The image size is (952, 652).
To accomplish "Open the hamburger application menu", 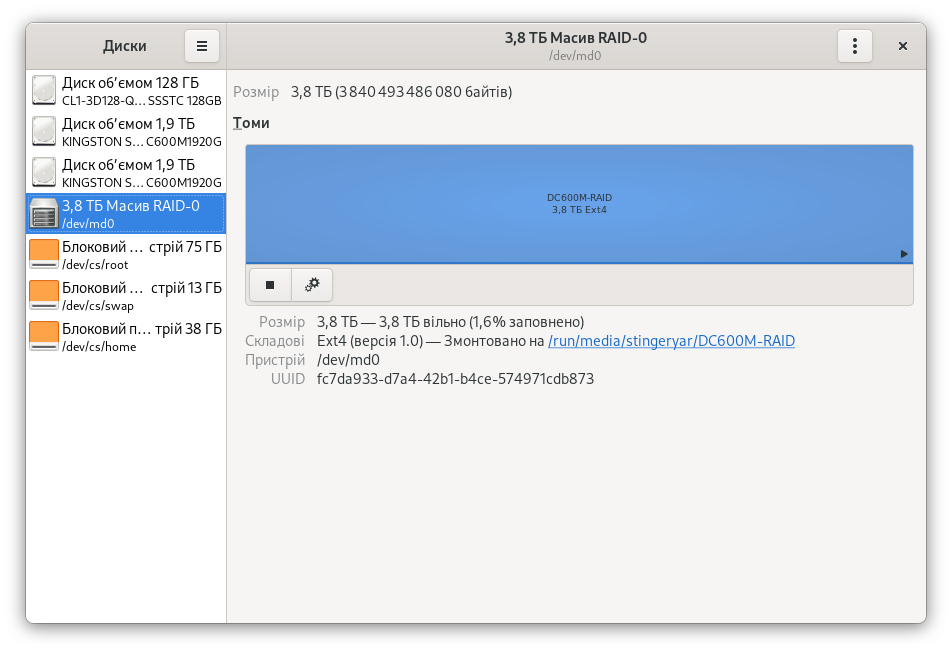I will click(202, 46).
